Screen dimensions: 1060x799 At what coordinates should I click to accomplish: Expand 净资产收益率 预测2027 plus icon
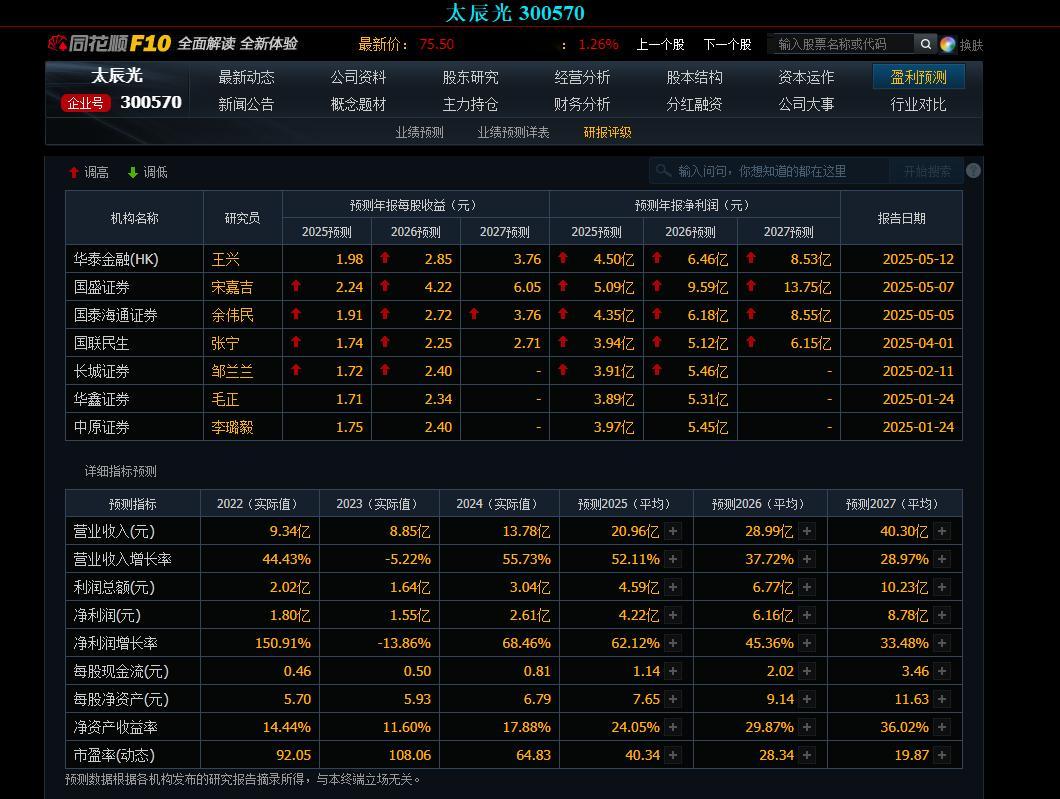tap(942, 727)
